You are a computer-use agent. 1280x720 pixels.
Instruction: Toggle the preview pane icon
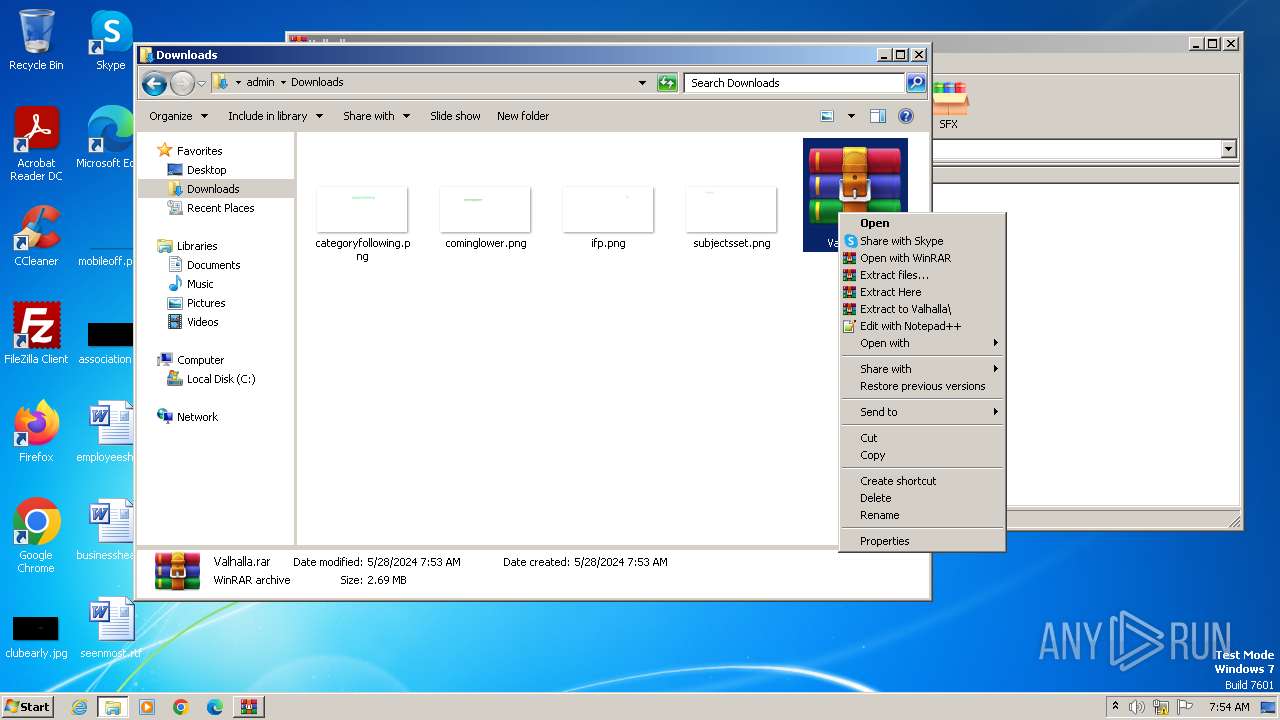[877, 116]
